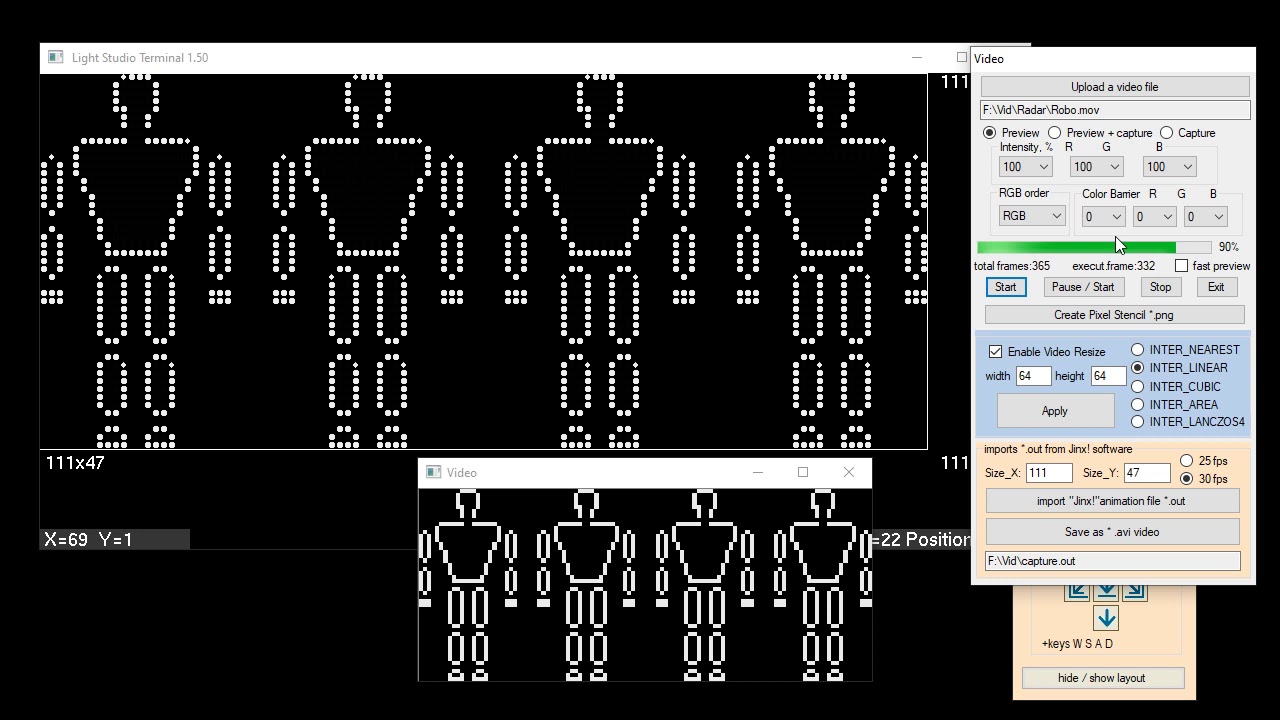Screen dimensions: 1280x720
Task: Click the Light Studio Terminal window icon
Action: (x=56, y=58)
